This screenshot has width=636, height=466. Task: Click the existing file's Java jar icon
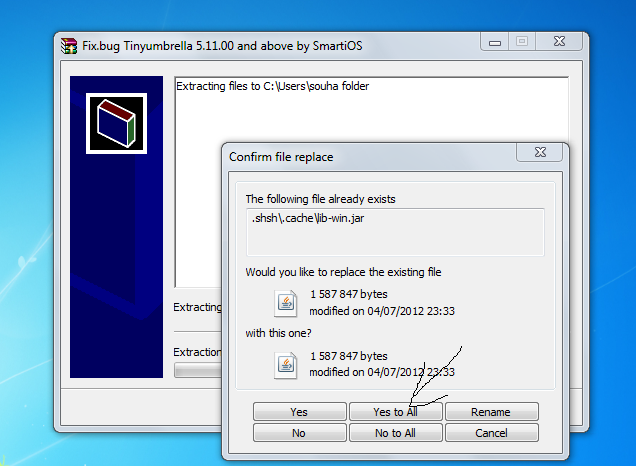point(286,303)
